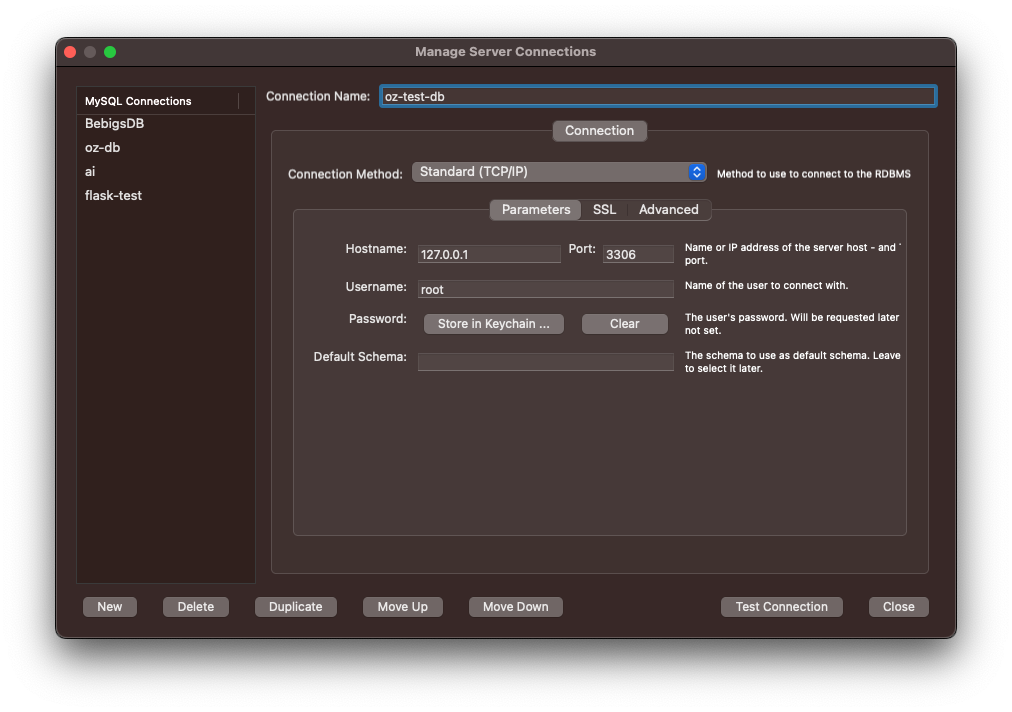Delete the selected connection
The width and height of the screenshot is (1012, 712).
click(196, 607)
